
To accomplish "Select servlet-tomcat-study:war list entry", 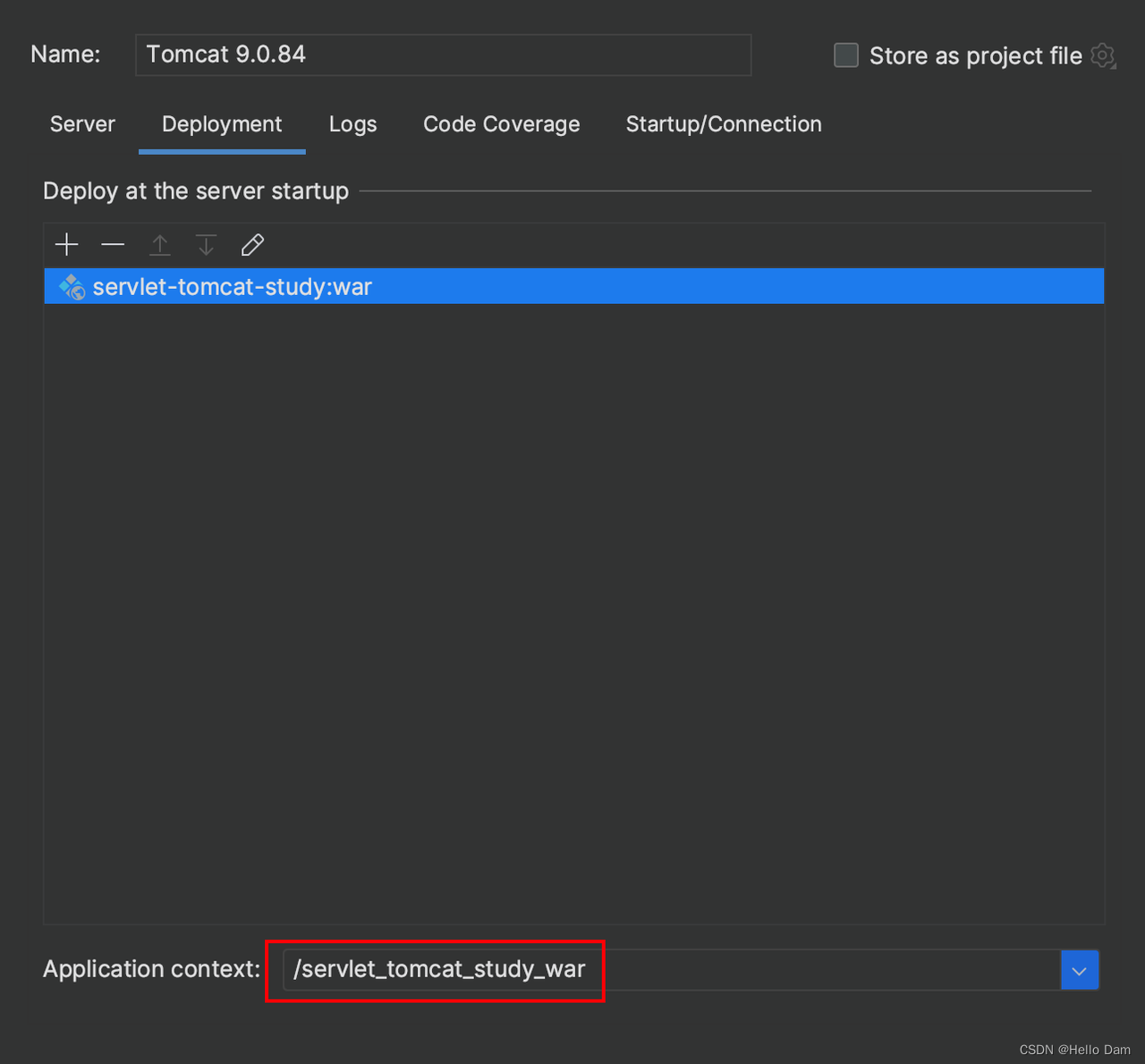I will point(233,287).
